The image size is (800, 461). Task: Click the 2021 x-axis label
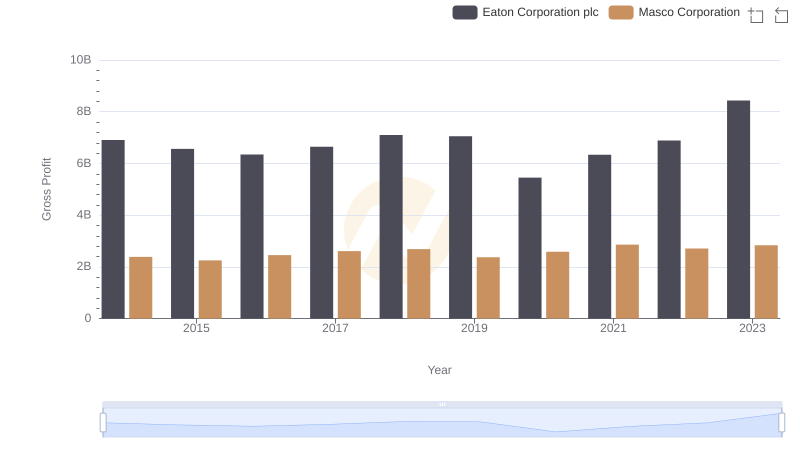point(613,328)
